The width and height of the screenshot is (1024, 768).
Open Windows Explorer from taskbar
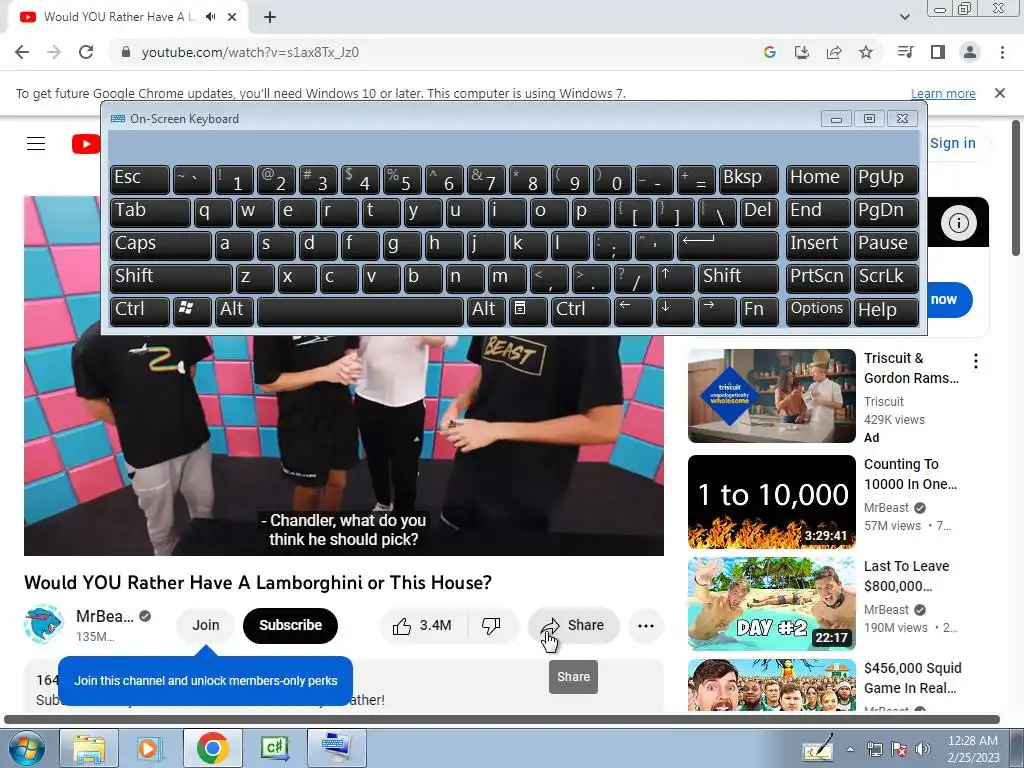coord(89,748)
